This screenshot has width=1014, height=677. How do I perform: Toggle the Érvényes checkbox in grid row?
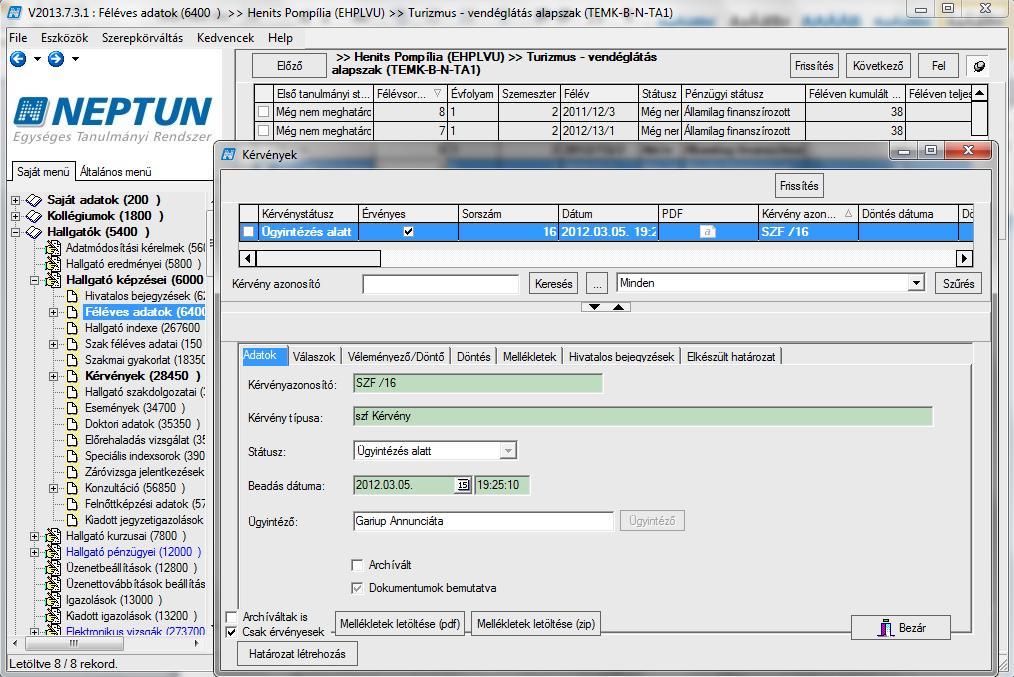pos(408,231)
